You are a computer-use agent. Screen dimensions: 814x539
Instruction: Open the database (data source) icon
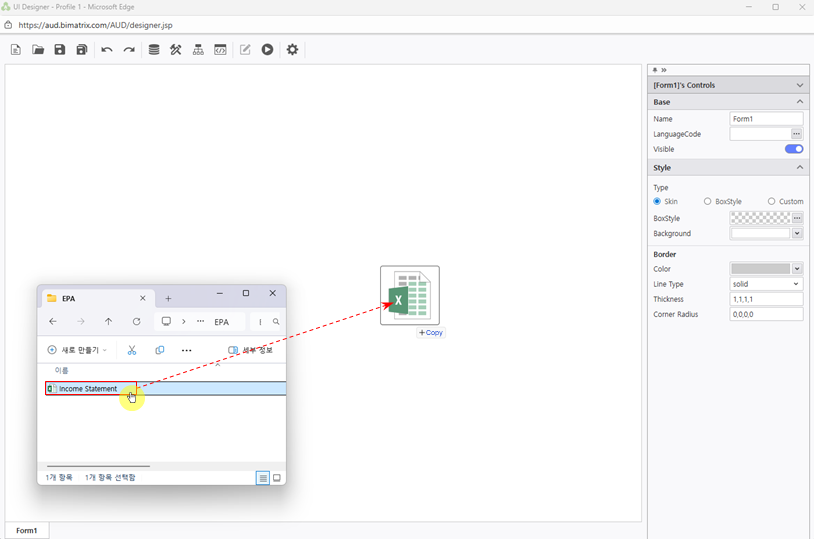click(x=154, y=50)
